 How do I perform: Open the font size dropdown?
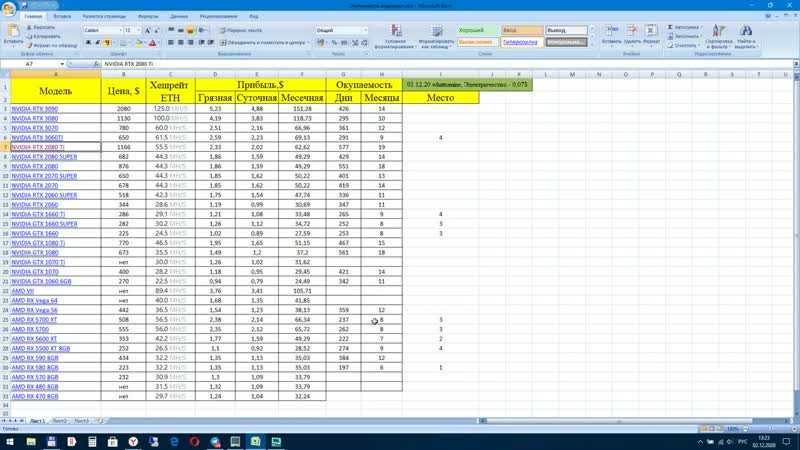click(139, 31)
